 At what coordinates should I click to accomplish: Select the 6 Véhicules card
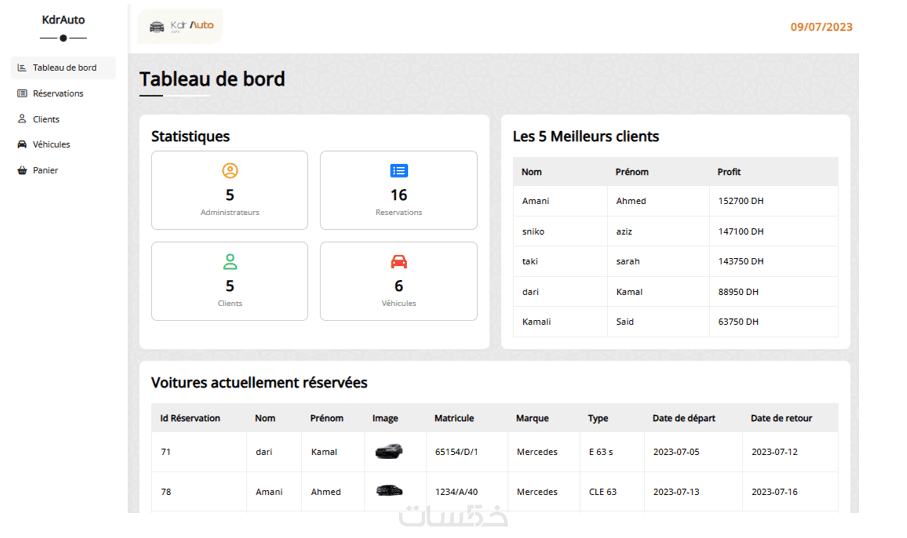click(x=399, y=281)
